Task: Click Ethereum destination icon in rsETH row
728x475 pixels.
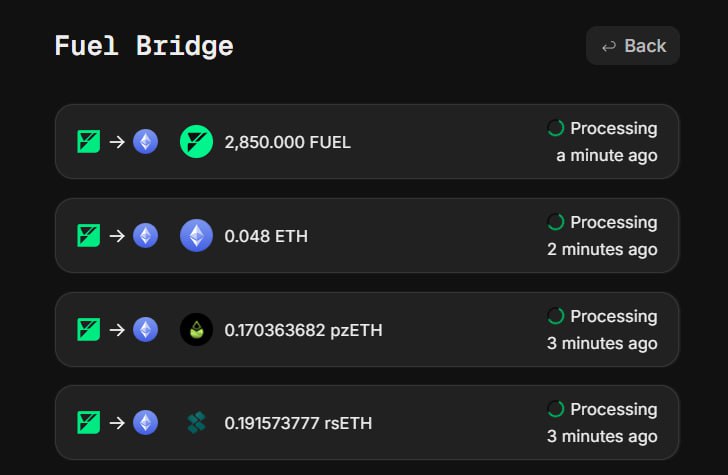Action: pyautogui.click(x=146, y=423)
